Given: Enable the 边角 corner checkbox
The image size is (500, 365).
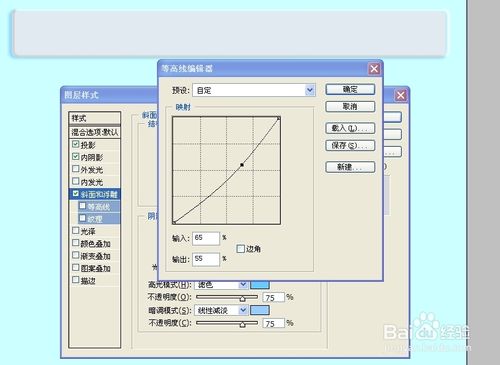Looking at the screenshot, I should [240, 249].
